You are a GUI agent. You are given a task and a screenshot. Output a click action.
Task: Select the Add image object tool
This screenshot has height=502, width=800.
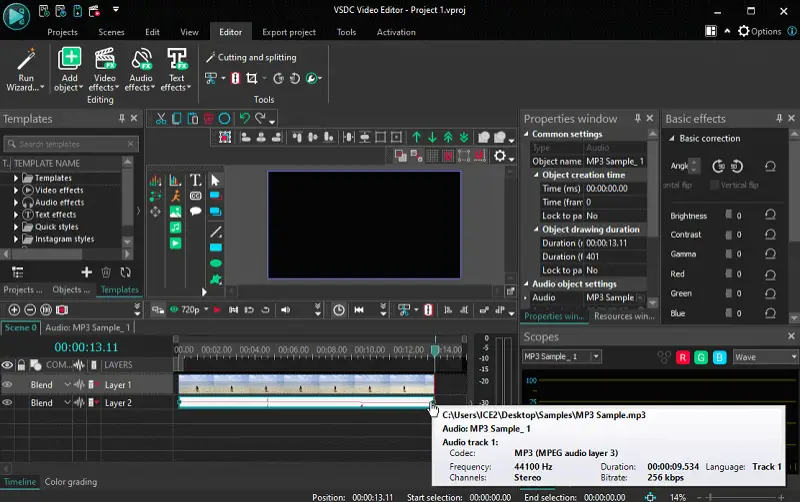point(176,212)
